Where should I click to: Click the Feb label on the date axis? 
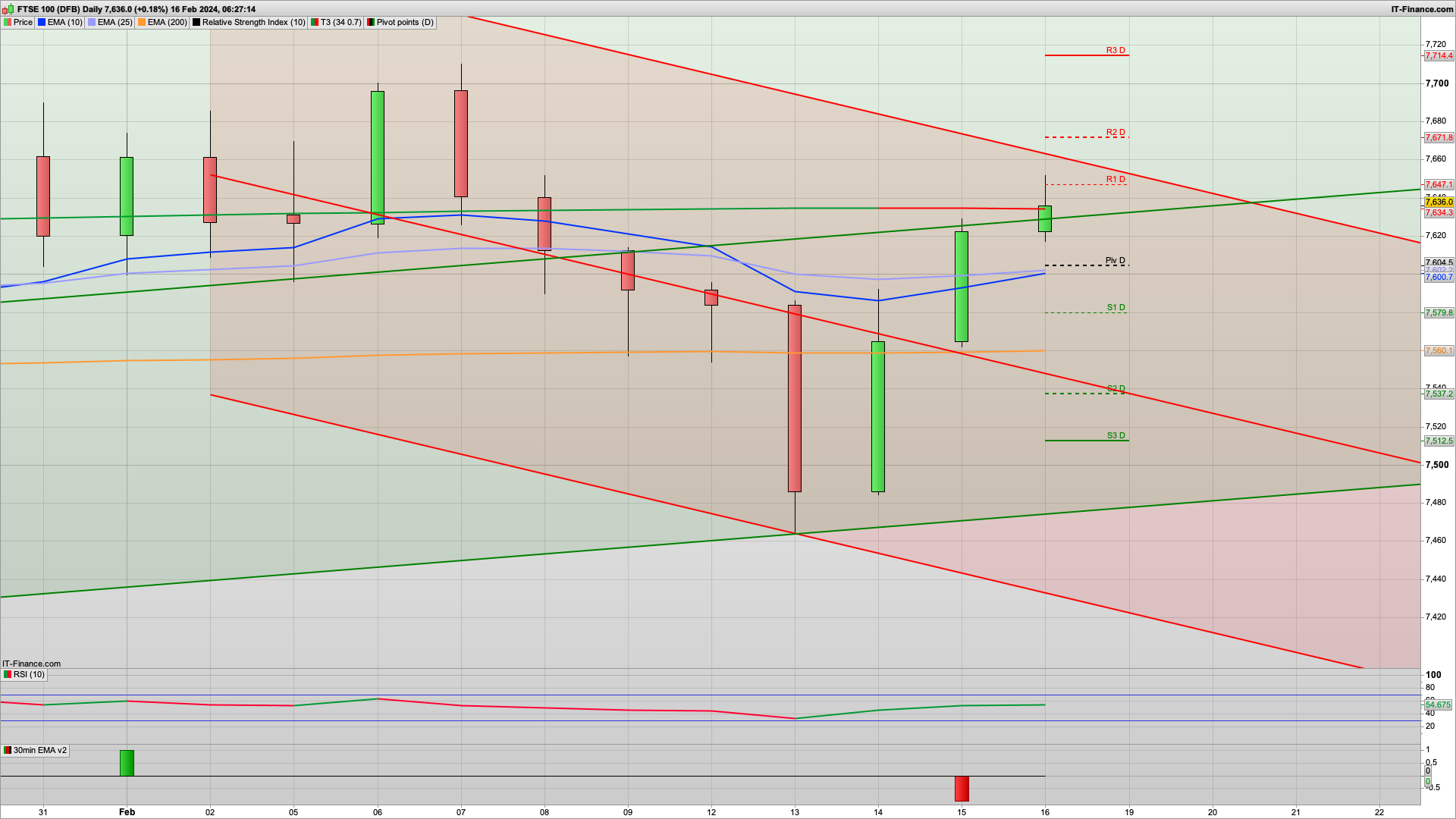(127, 811)
